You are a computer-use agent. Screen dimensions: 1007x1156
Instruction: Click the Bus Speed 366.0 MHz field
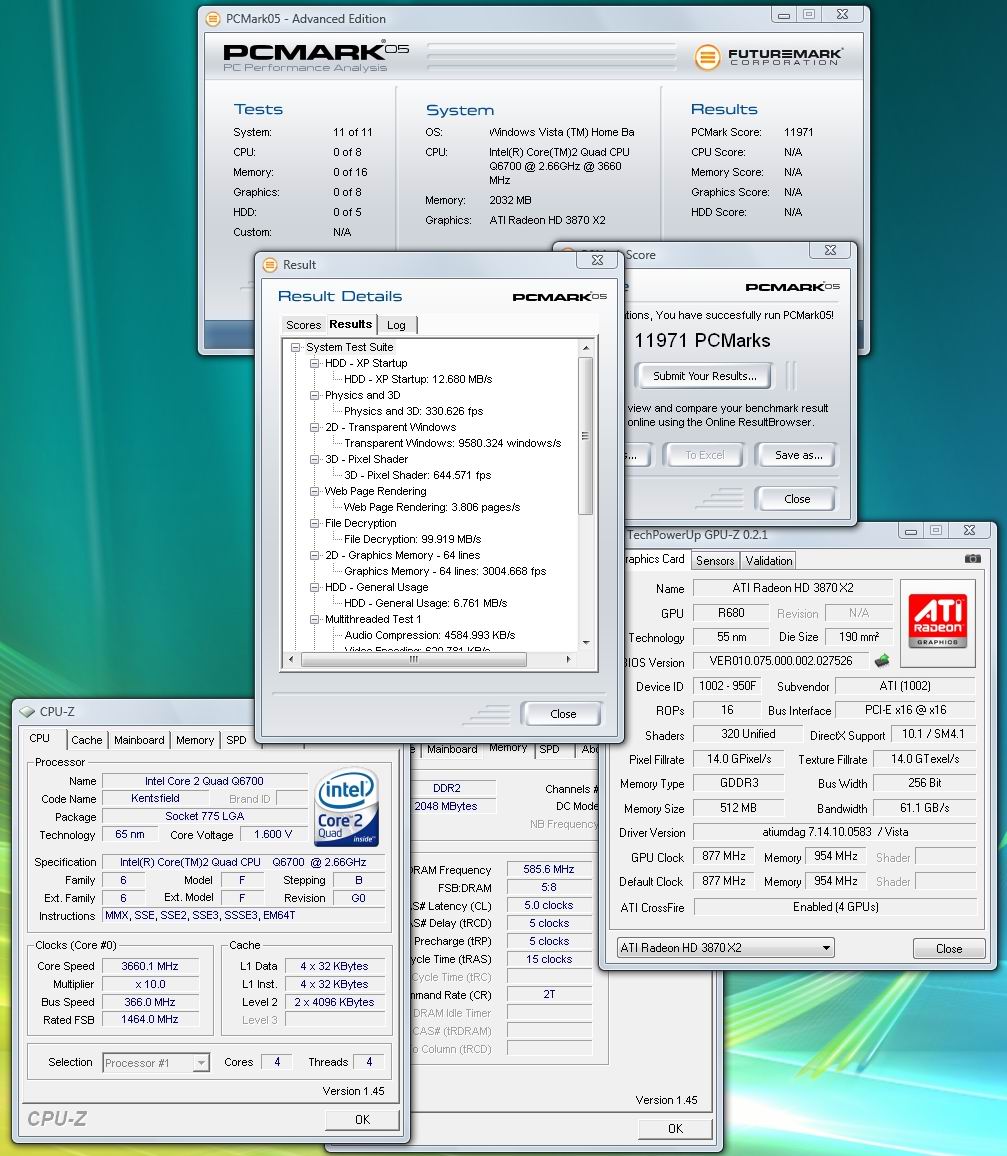pos(150,1002)
